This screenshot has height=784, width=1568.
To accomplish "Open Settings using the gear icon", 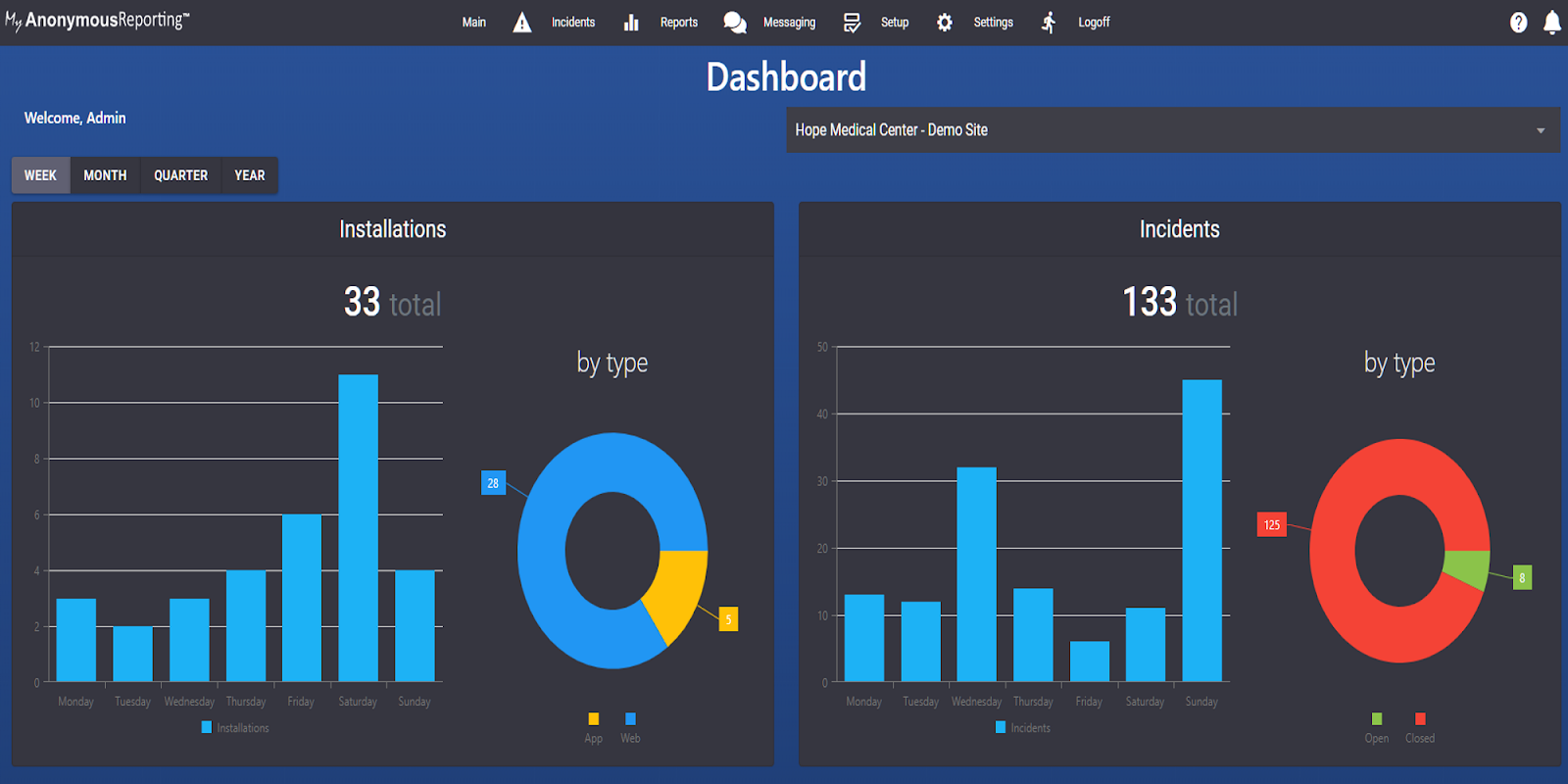I will coord(945,23).
